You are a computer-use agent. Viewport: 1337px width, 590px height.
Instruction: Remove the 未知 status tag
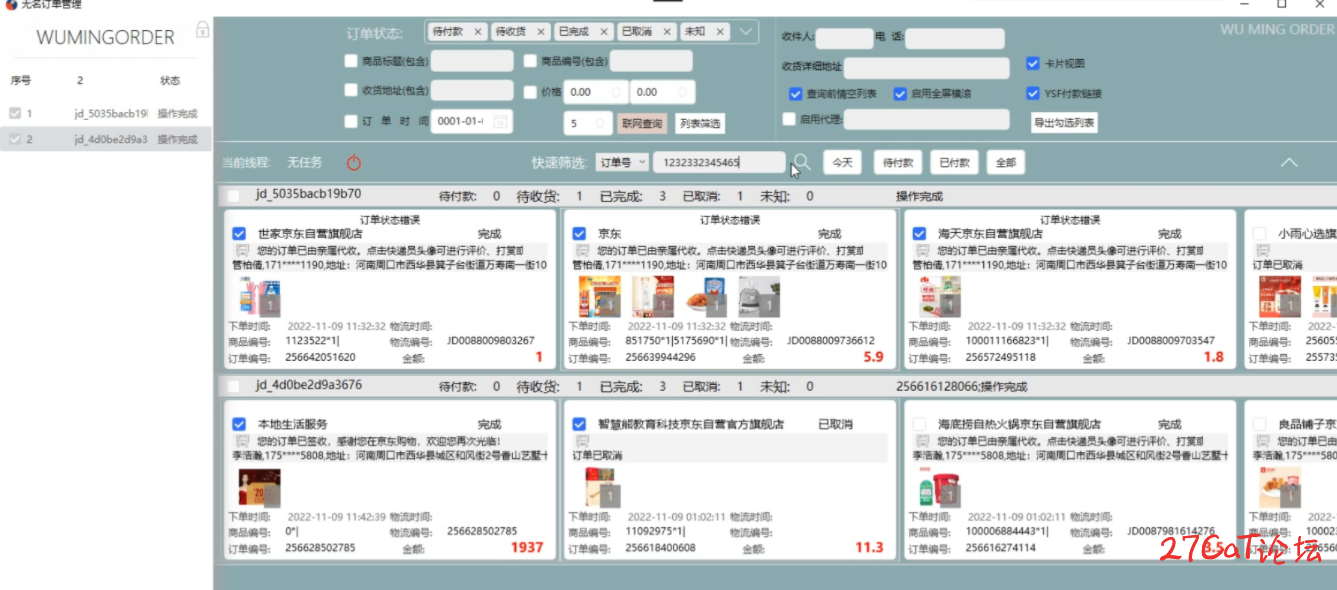pyautogui.click(x=718, y=32)
